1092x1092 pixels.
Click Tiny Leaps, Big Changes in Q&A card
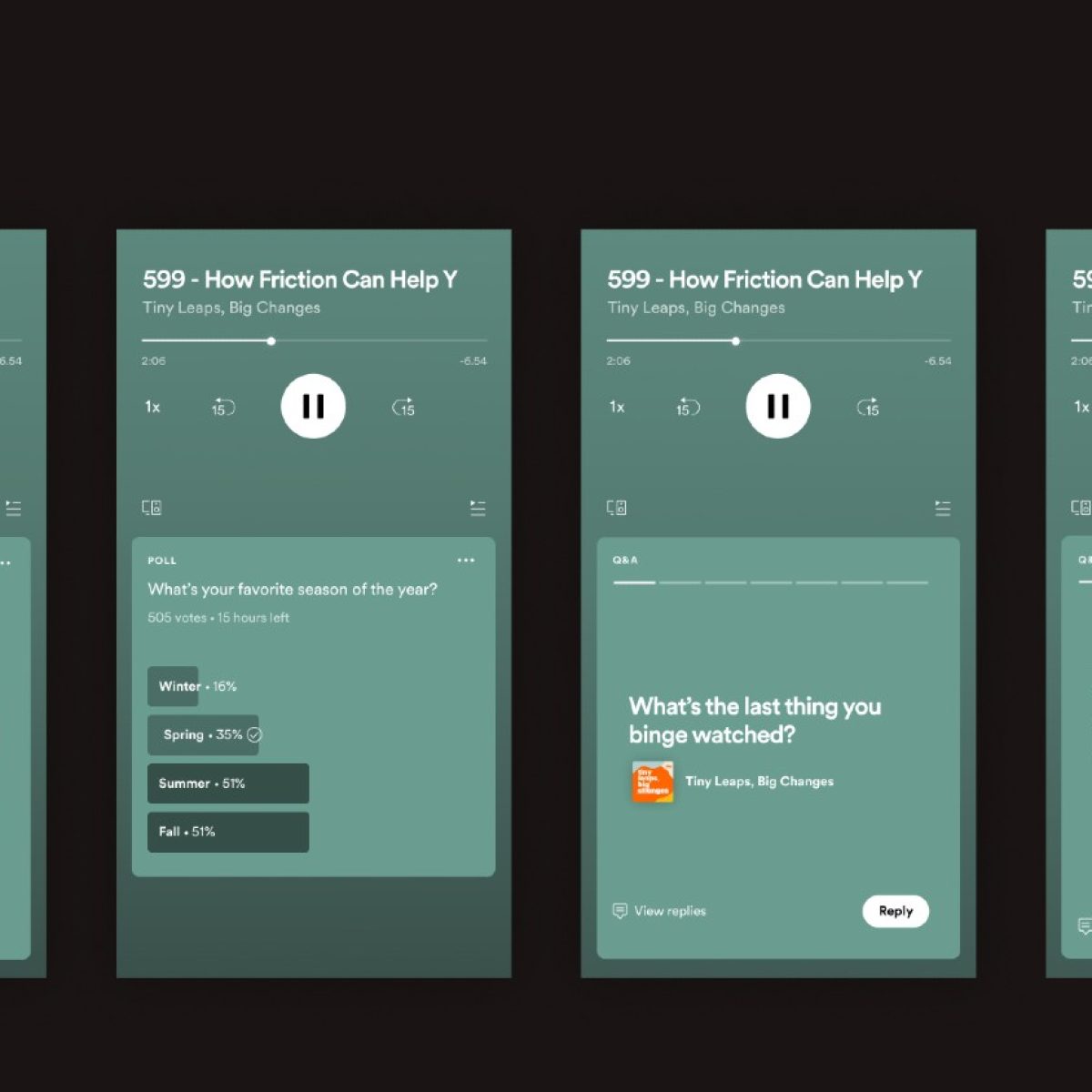[759, 782]
